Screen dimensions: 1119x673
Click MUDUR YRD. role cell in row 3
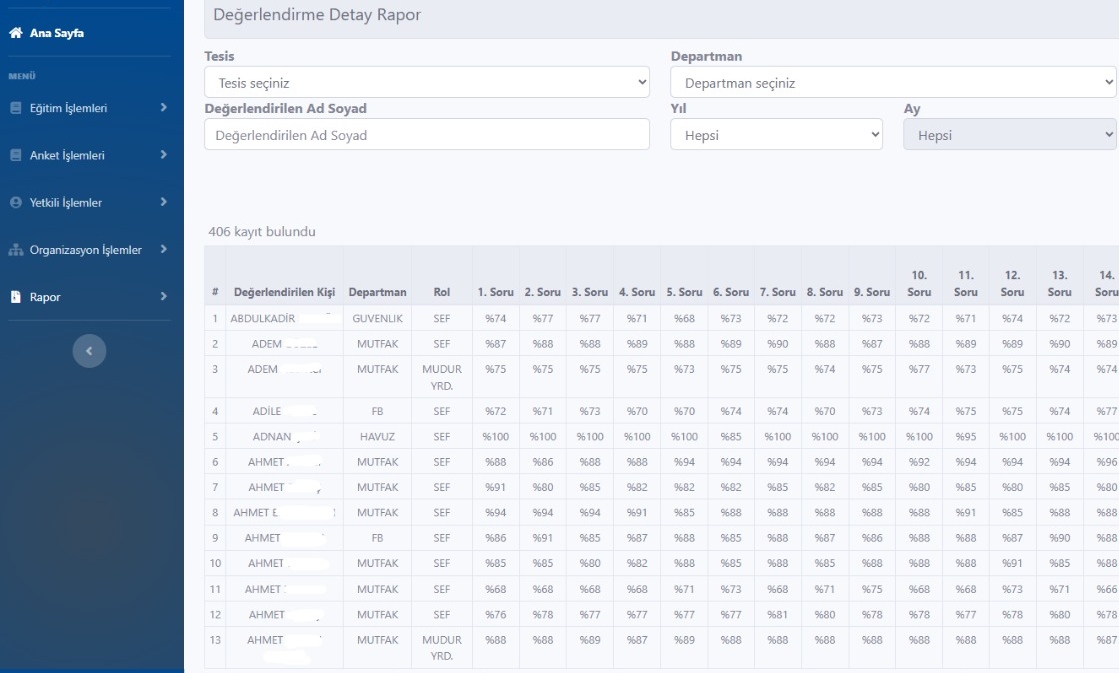coord(442,377)
